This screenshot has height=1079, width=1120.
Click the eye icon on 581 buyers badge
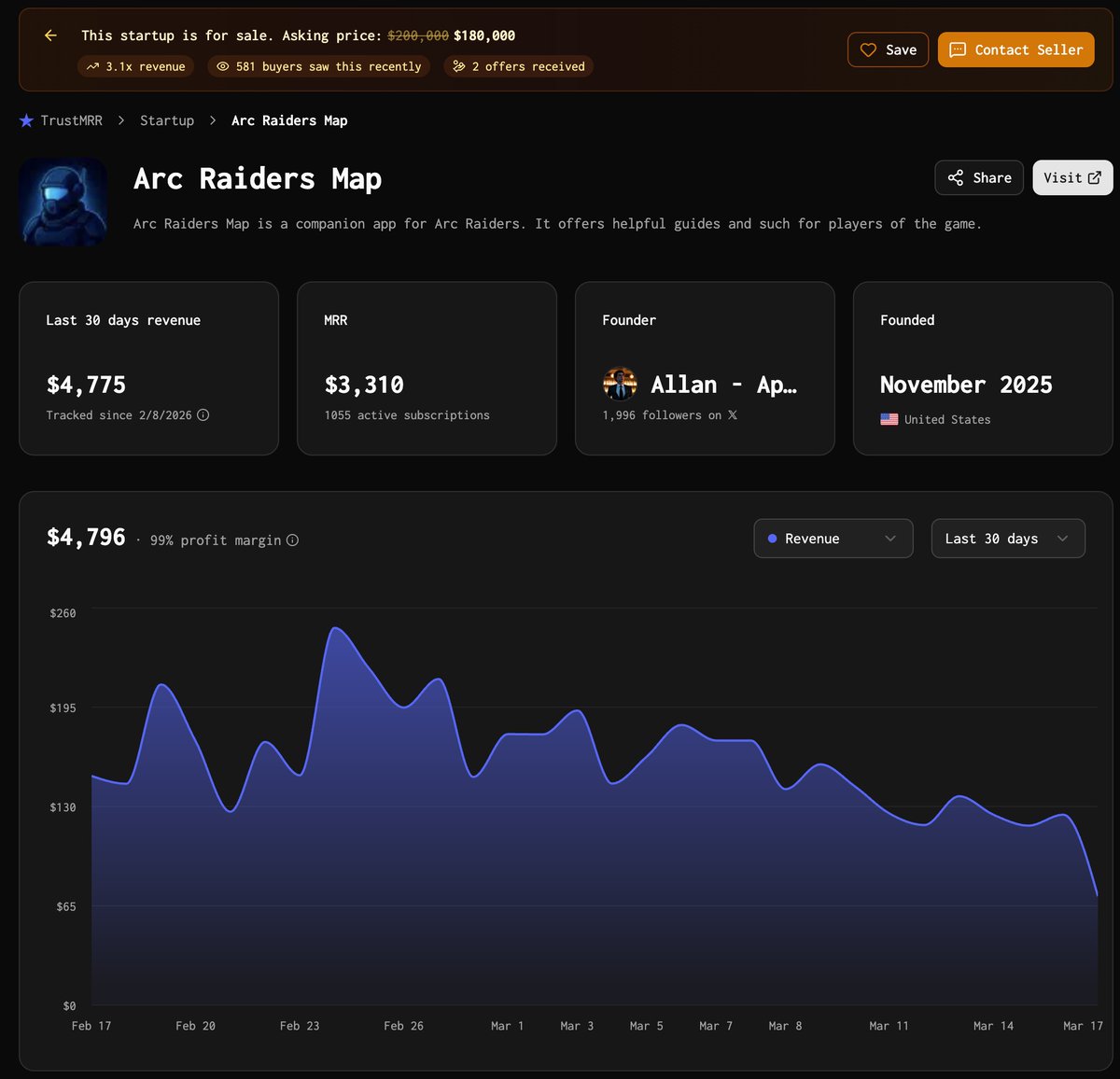click(222, 66)
